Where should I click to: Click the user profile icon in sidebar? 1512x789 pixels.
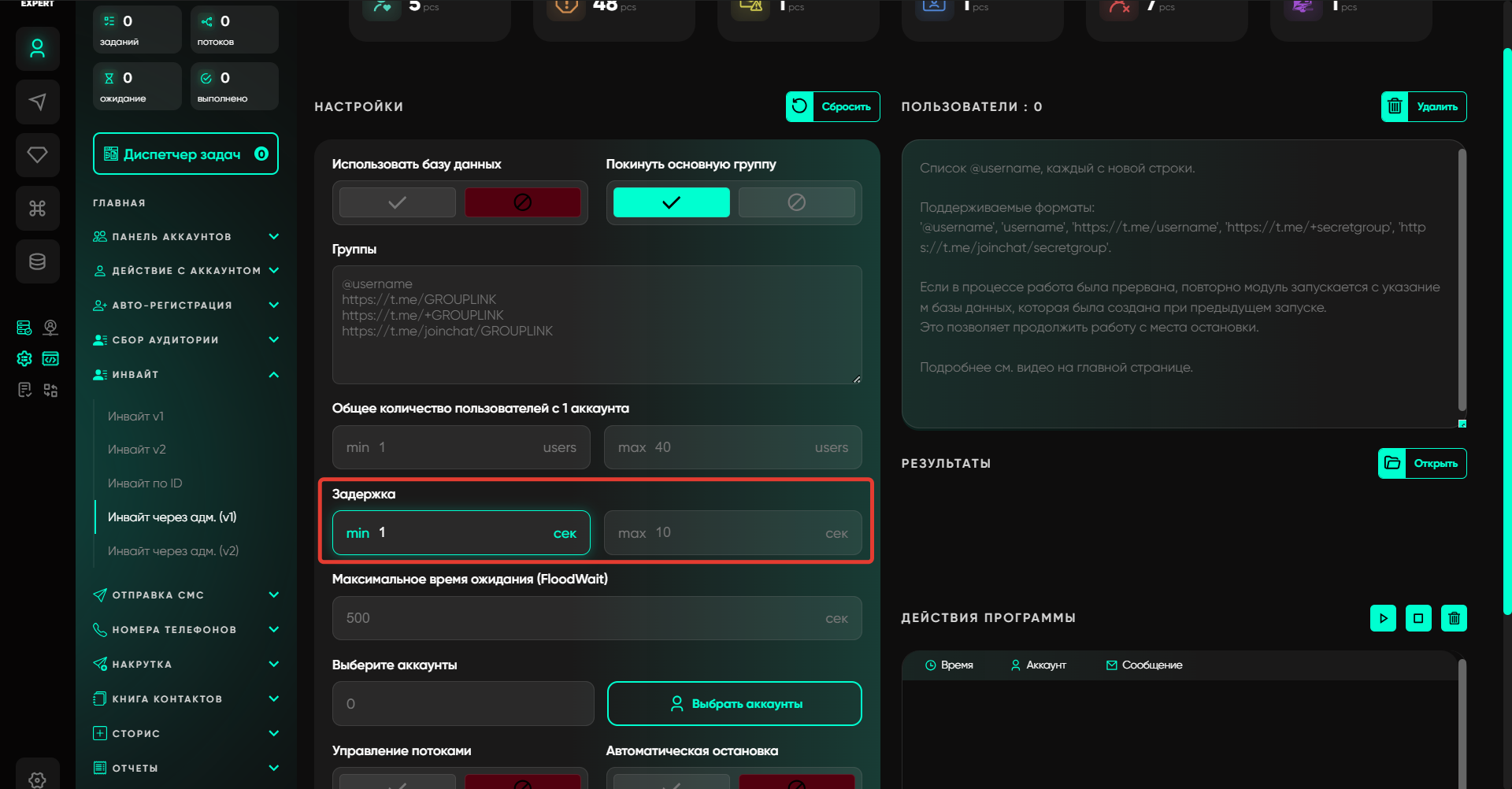click(37, 49)
